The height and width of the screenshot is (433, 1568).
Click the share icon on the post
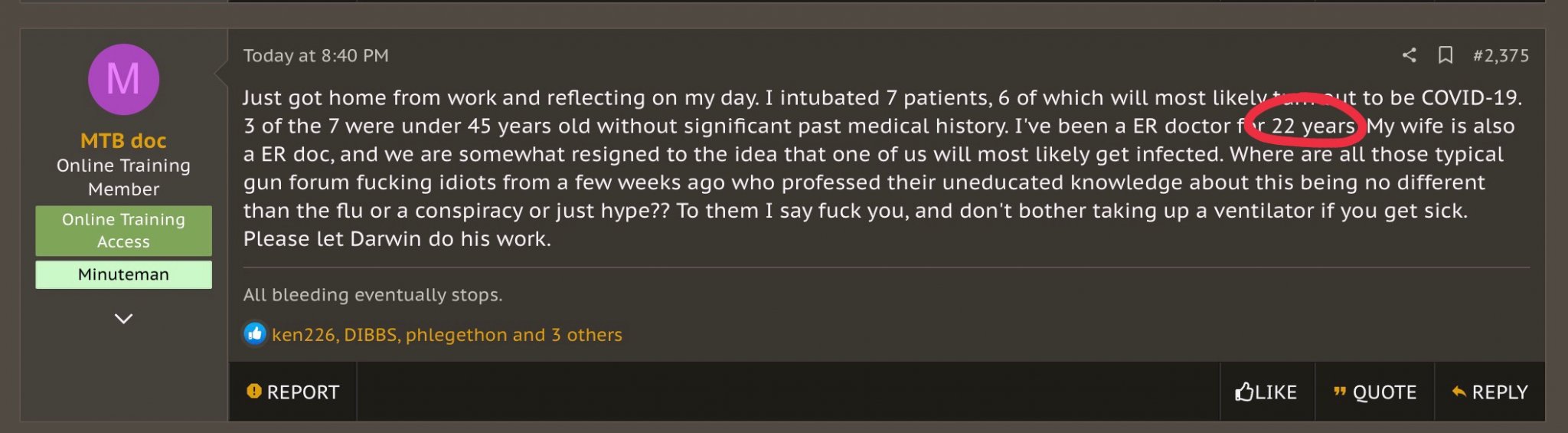pos(1409,55)
